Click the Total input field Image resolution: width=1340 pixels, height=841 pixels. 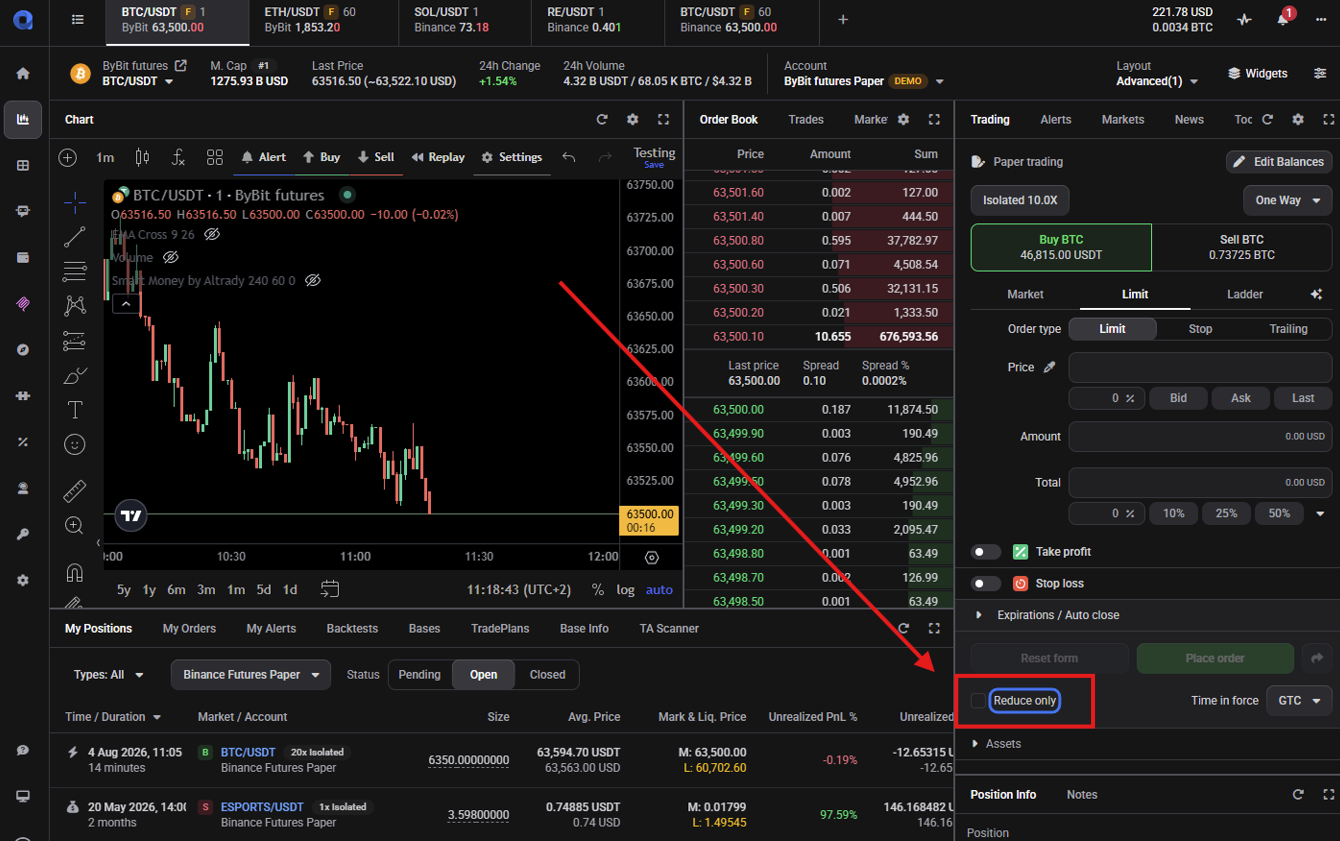1200,483
